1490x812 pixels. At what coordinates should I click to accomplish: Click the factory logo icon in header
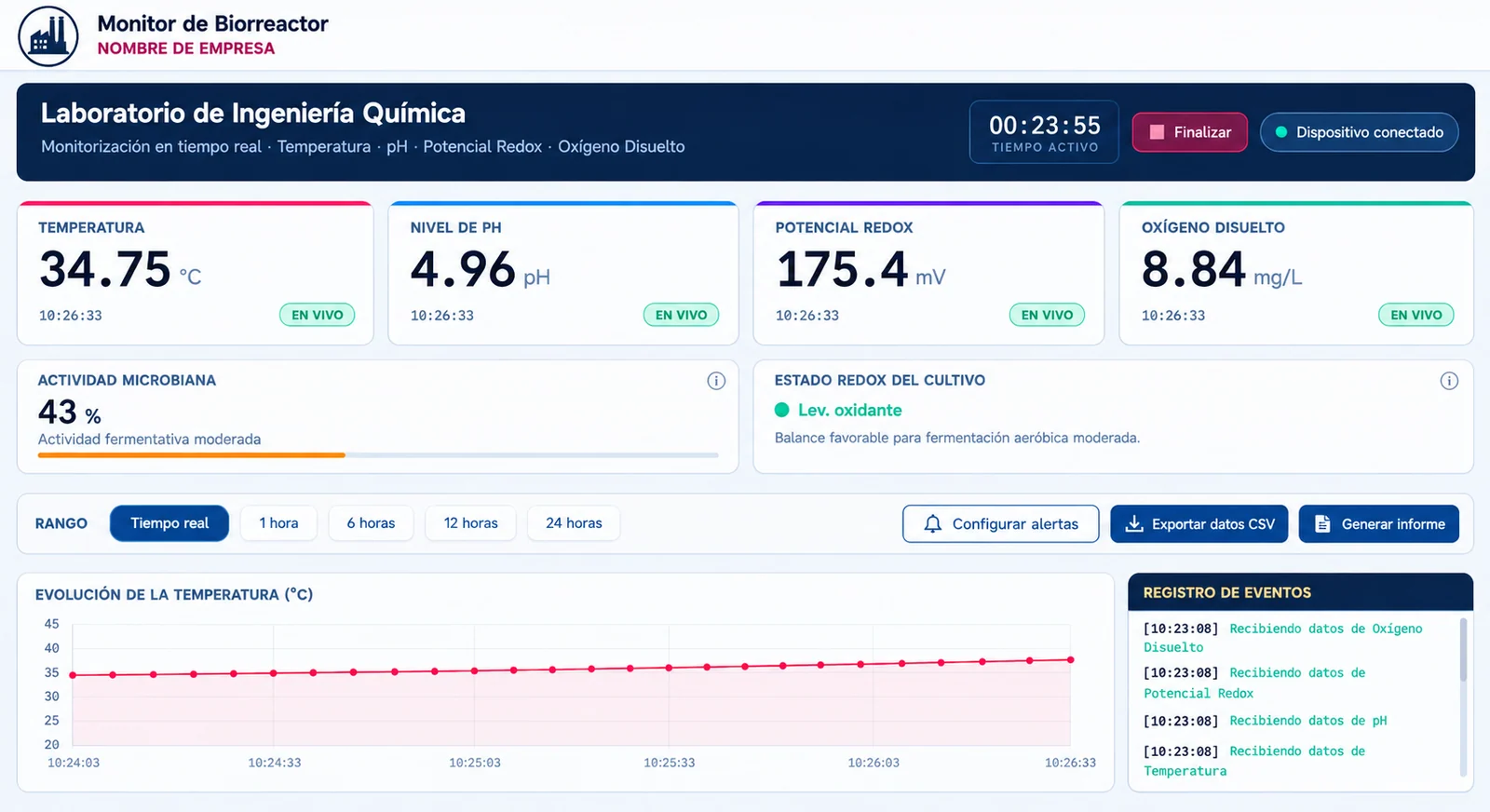pyautogui.click(x=48, y=36)
